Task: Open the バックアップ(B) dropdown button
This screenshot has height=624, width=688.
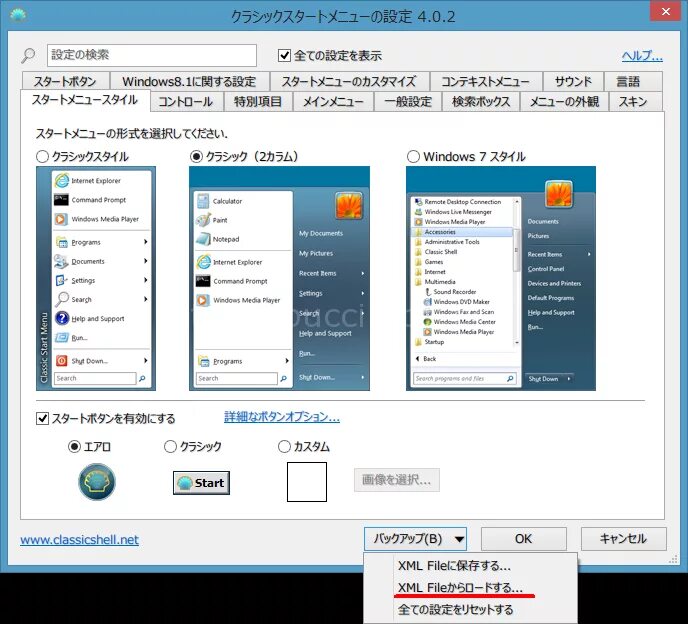Action: click(x=415, y=538)
